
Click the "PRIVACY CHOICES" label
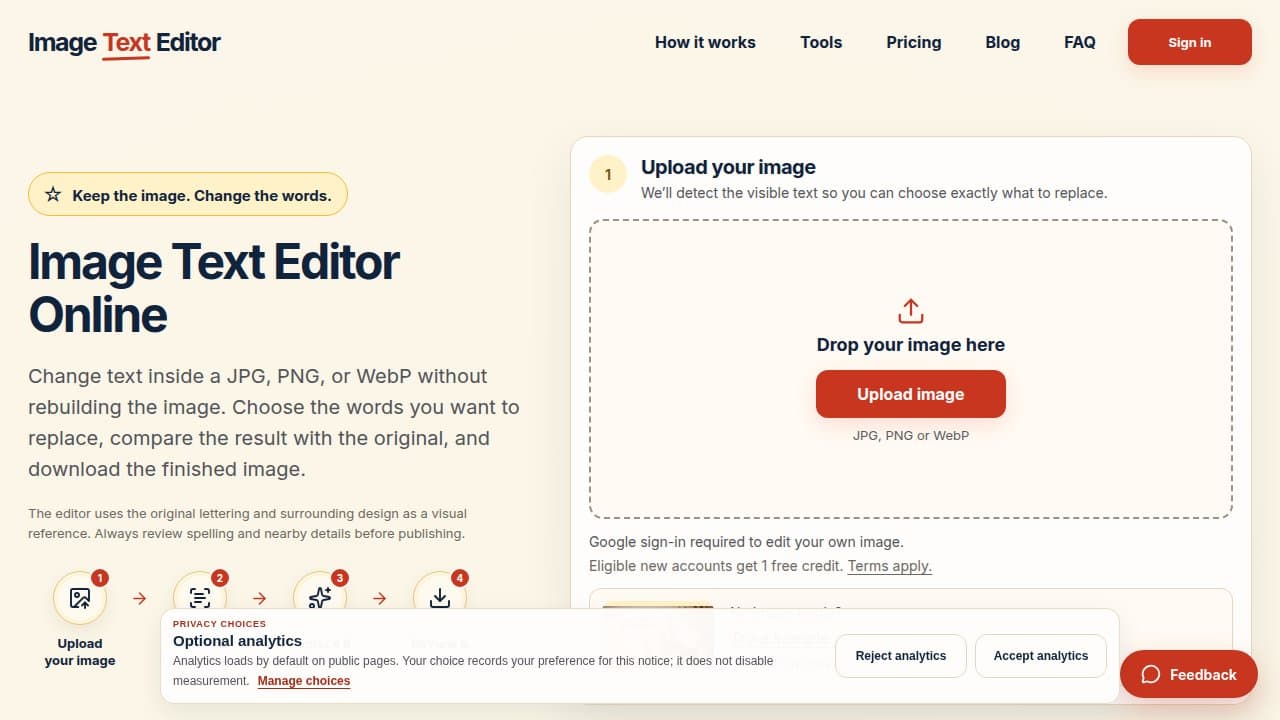tap(219, 624)
